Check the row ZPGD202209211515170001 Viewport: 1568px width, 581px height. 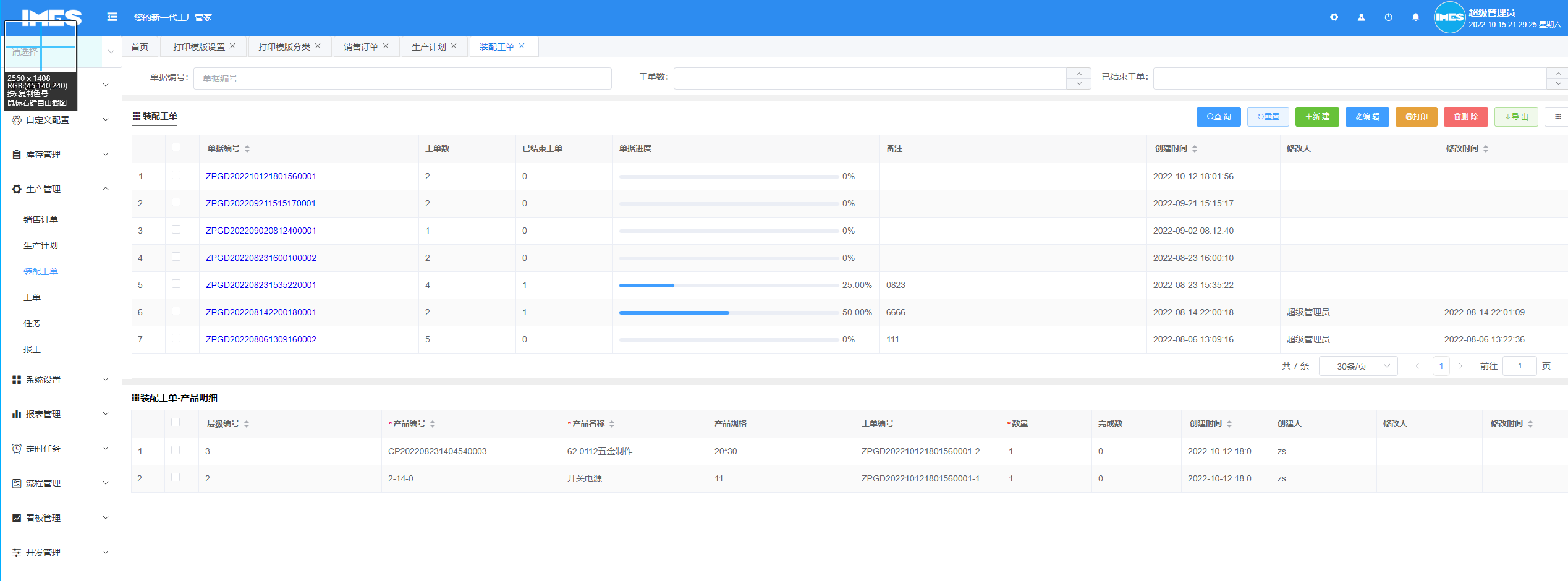pos(176,202)
